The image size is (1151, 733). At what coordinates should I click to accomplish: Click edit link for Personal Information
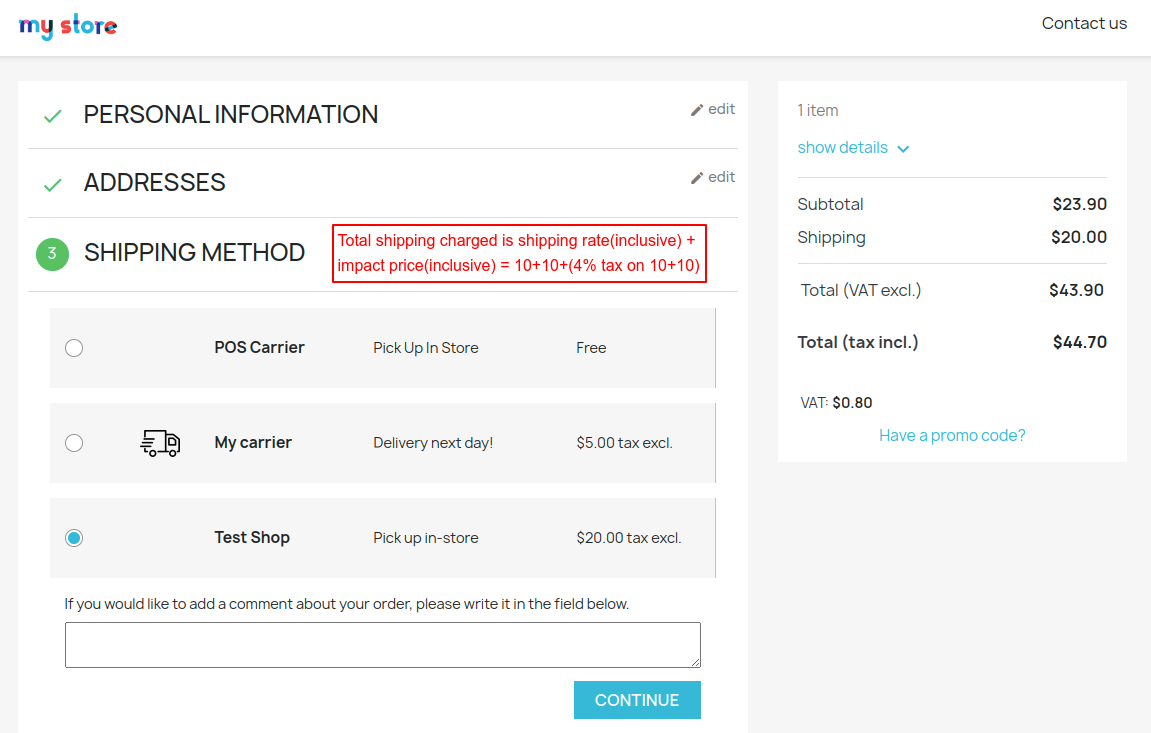click(722, 109)
